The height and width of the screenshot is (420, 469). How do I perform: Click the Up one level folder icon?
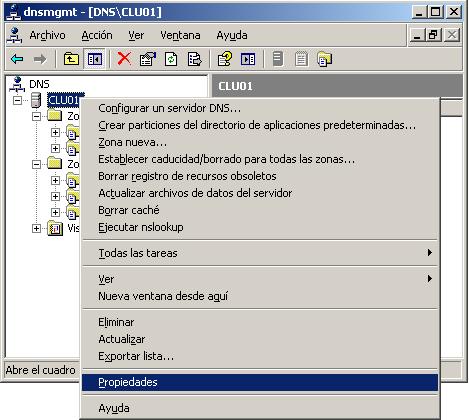coord(71,59)
